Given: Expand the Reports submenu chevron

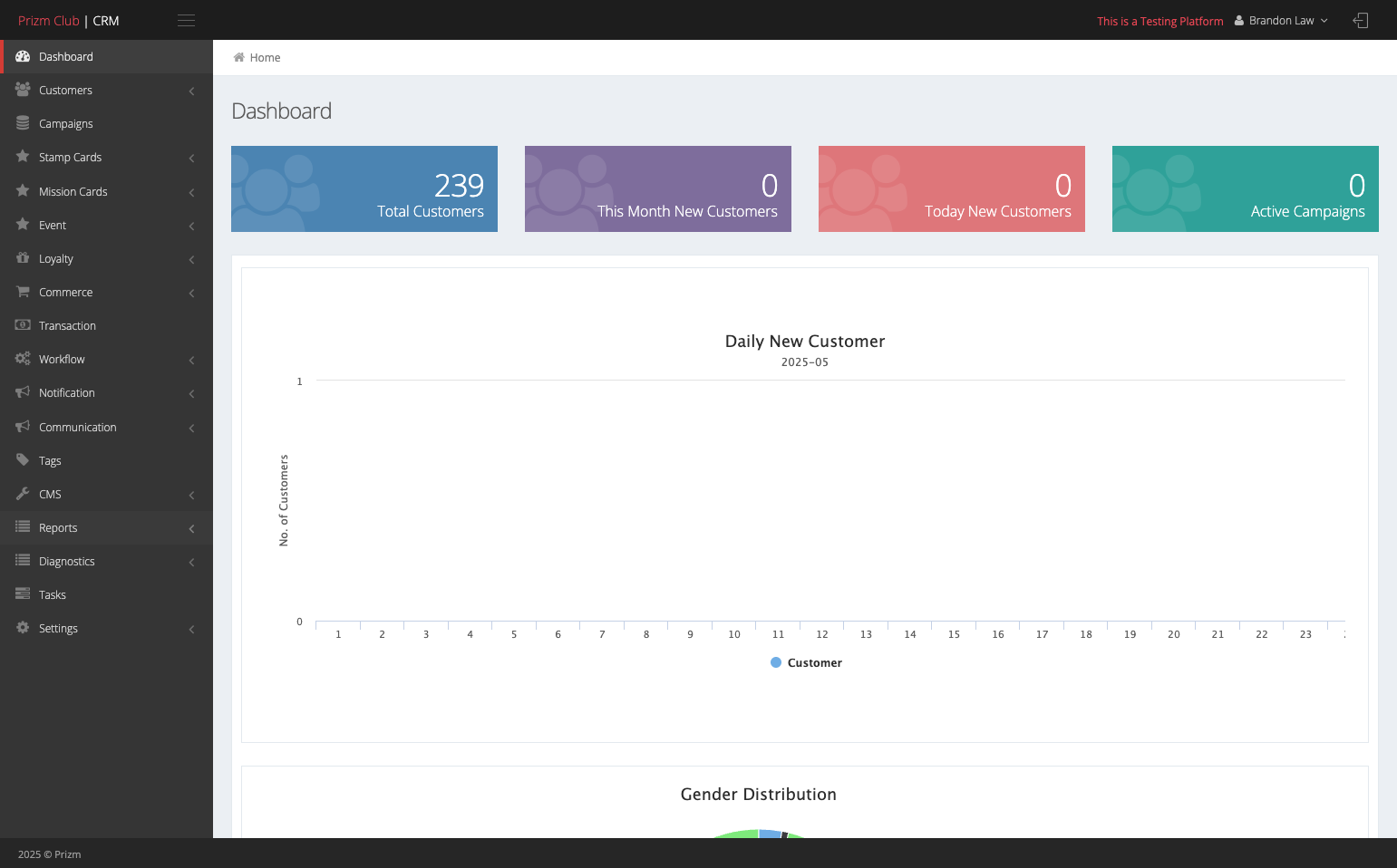Looking at the screenshot, I should tap(191, 528).
